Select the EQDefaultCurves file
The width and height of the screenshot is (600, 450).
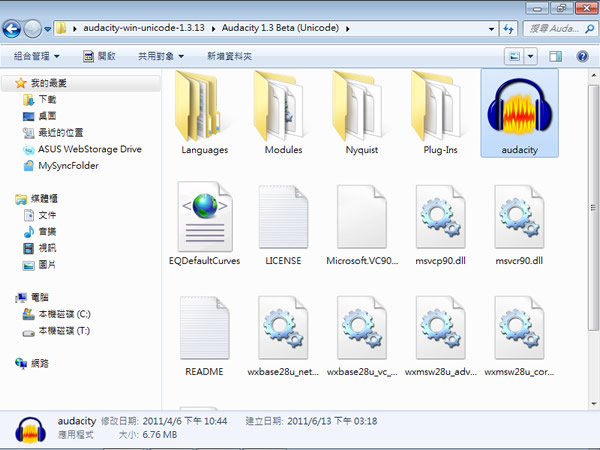(205, 224)
